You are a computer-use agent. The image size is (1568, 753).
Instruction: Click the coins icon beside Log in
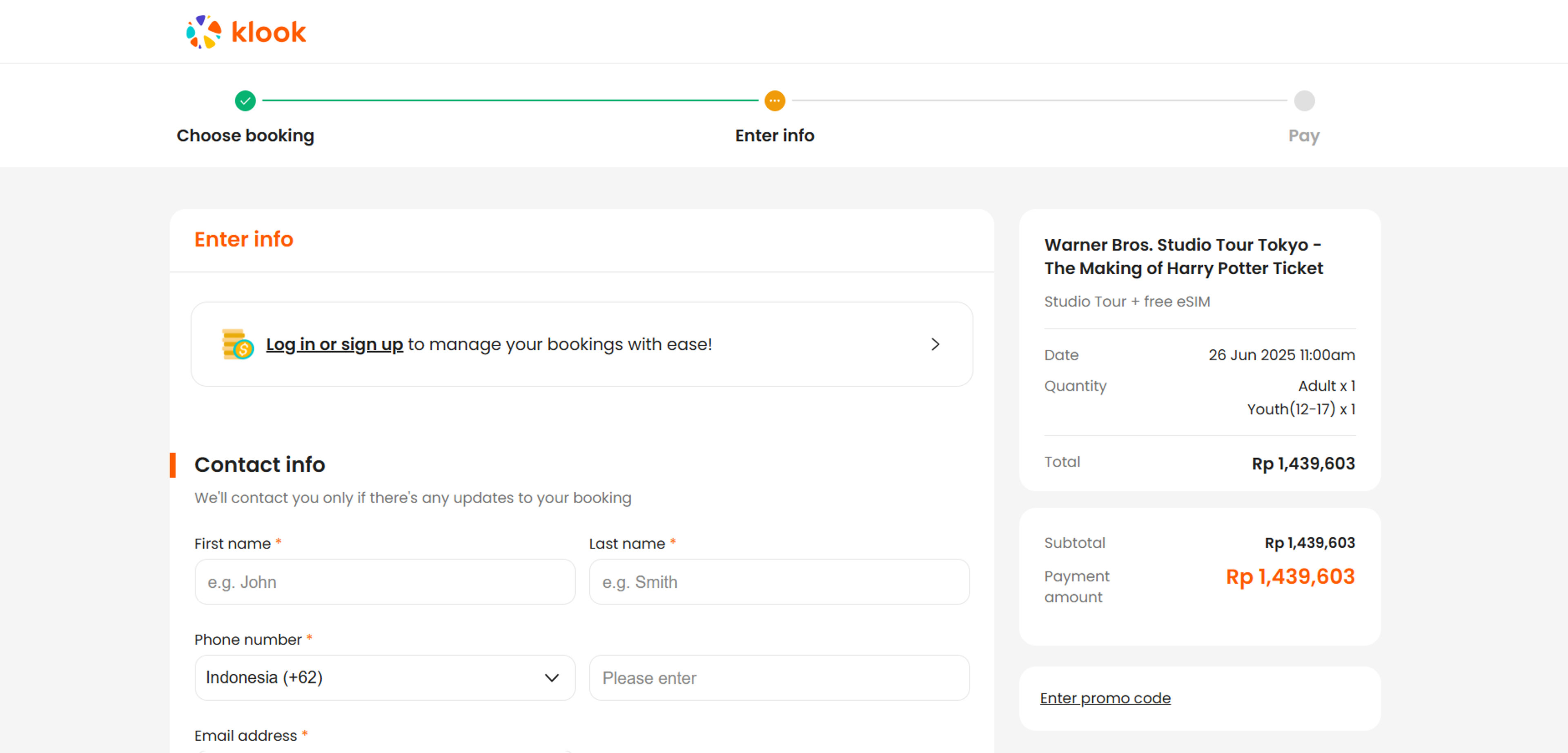coord(237,344)
